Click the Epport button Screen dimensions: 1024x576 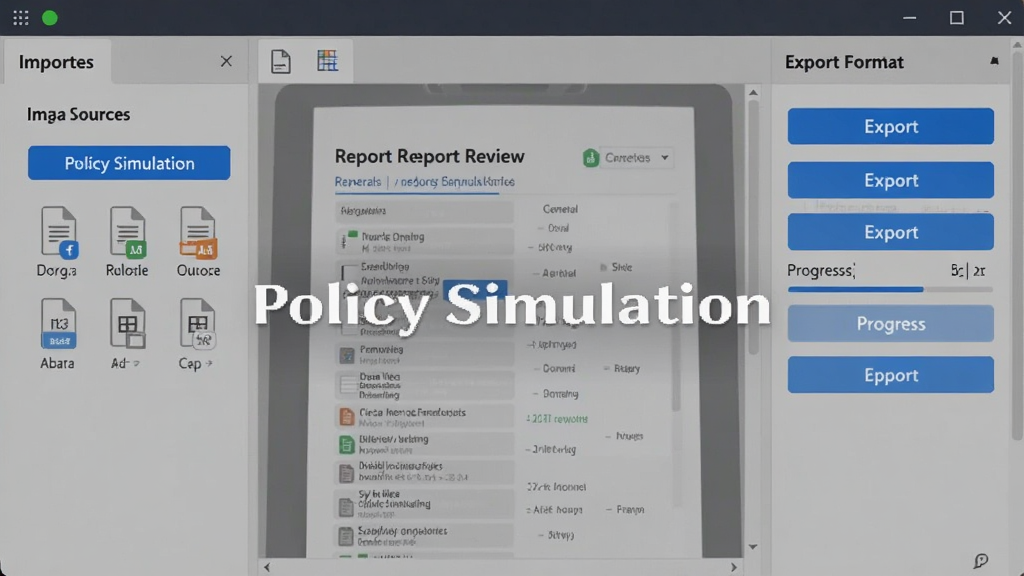point(890,375)
